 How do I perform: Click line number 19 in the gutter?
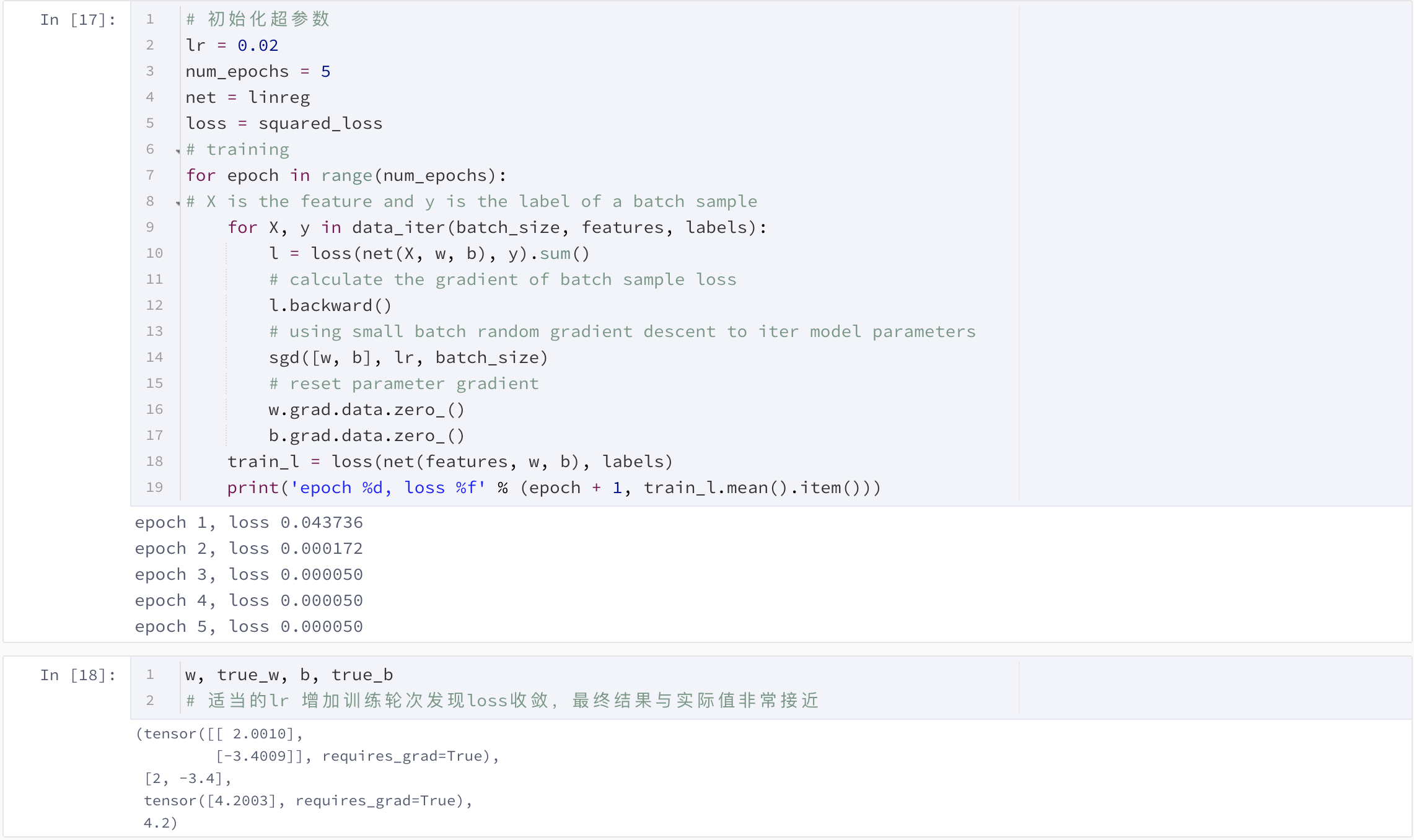tap(154, 488)
